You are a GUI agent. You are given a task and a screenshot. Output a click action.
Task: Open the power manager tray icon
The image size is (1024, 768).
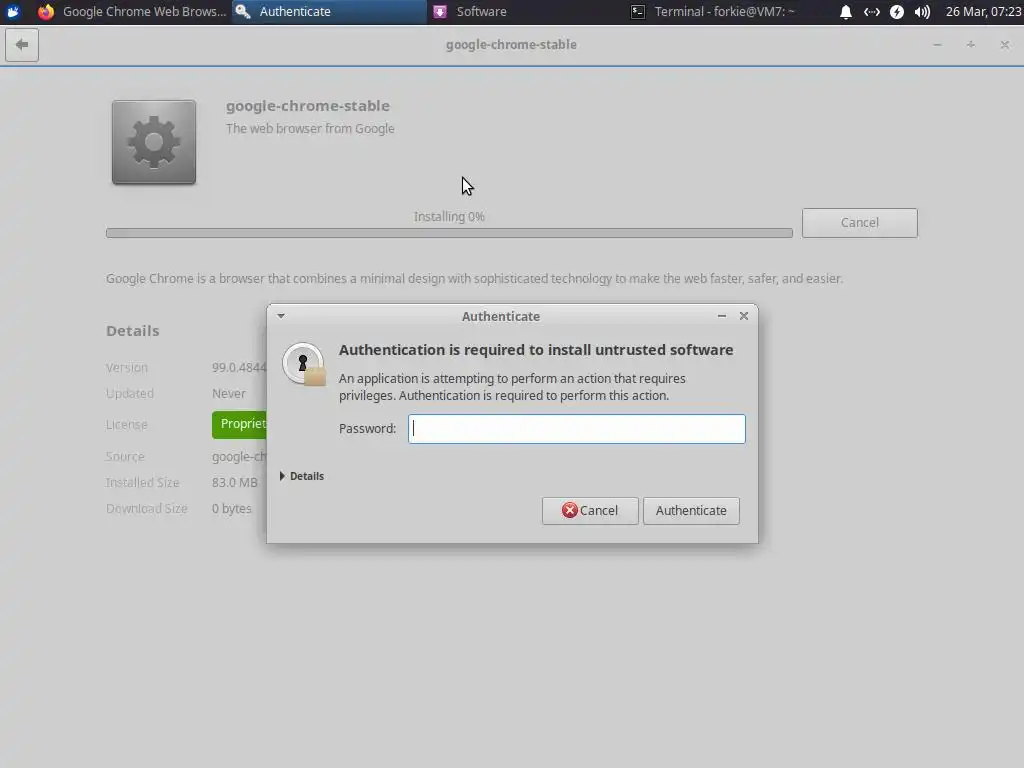click(x=897, y=12)
